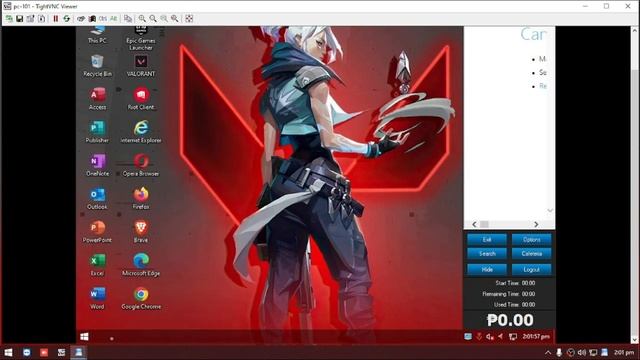The height and width of the screenshot is (360, 640).
Task: Select the Microsoft Edge desktop icon
Action: (141, 265)
